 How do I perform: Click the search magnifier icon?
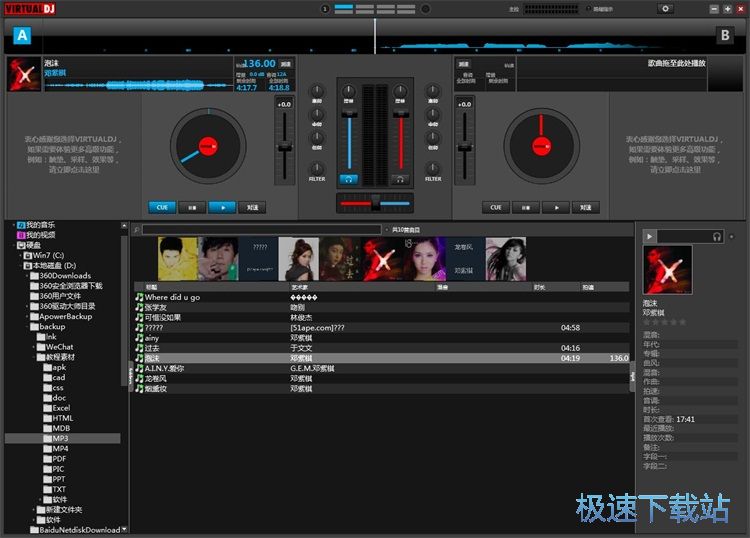click(137, 230)
